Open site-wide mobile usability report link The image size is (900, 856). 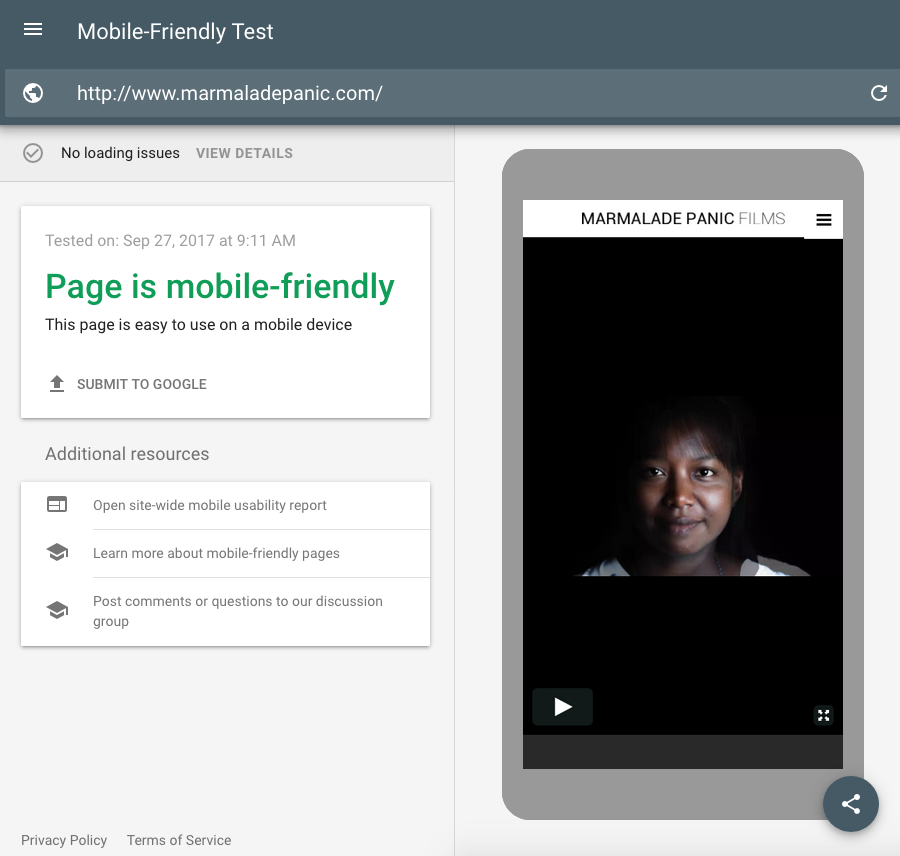point(210,505)
